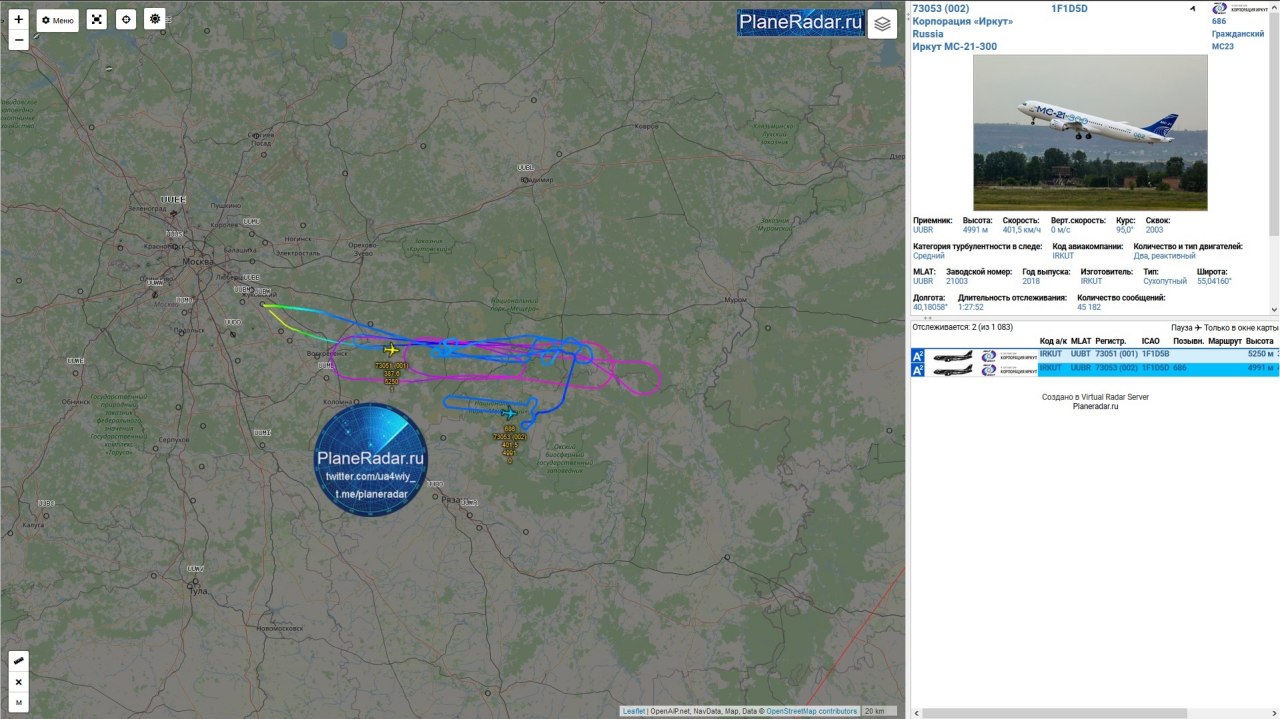Open OpenStreetMap contributors attribution link
This screenshot has height=719, width=1280.
[812, 711]
